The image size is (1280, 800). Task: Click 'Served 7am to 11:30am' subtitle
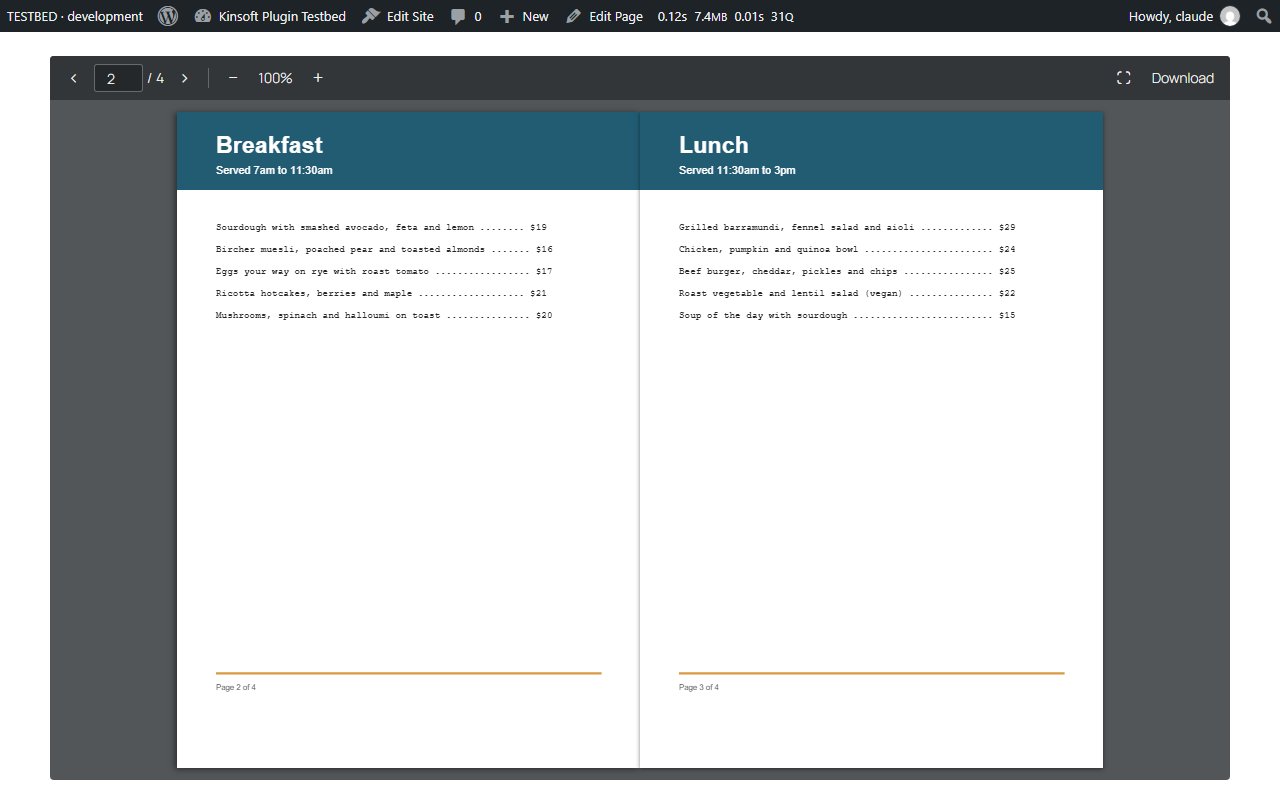pyautogui.click(x=274, y=170)
